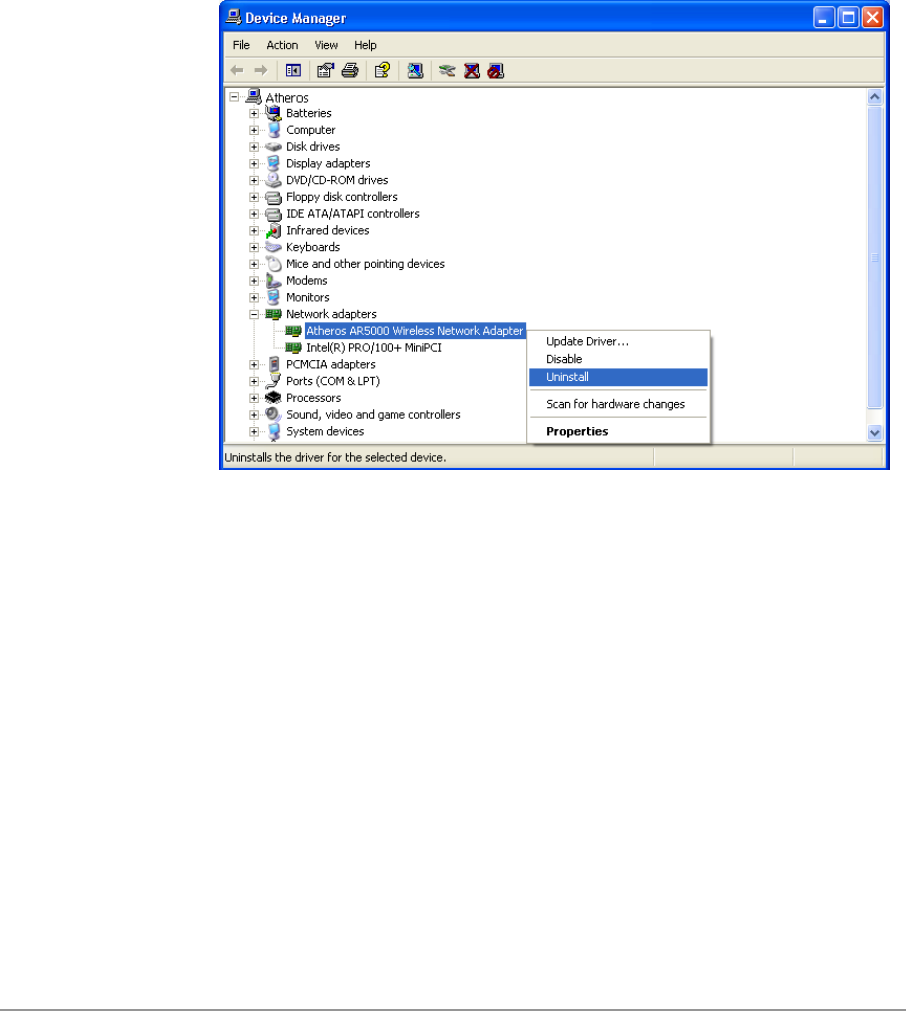
Task: Click the Forward arrow toolbar icon
Action: (x=261, y=70)
